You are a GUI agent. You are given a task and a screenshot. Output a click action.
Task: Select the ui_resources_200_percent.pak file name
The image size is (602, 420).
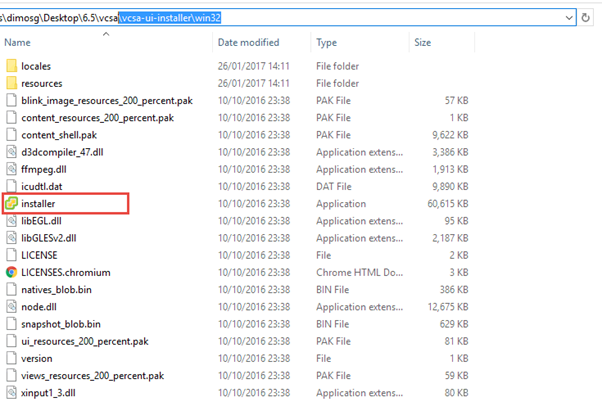click(85, 341)
